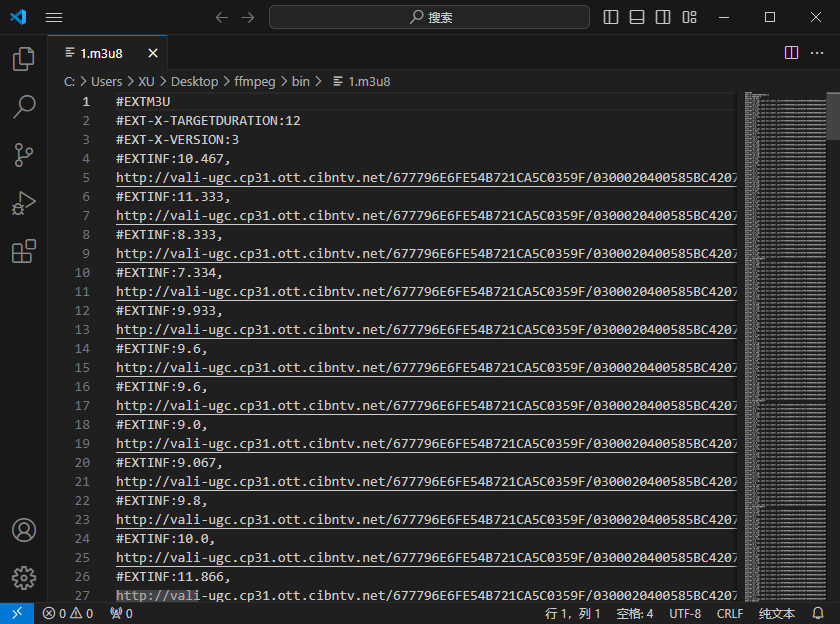This screenshot has width=840, height=624.
Task: Open the Manage settings gear
Action: pyautogui.click(x=23, y=577)
